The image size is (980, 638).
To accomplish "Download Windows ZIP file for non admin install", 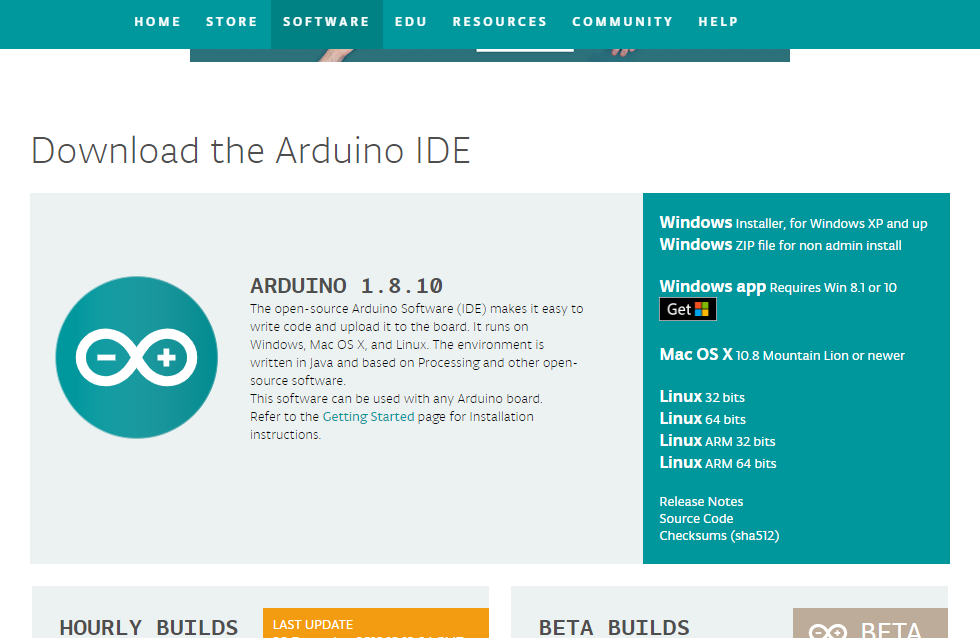I will click(x=780, y=245).
